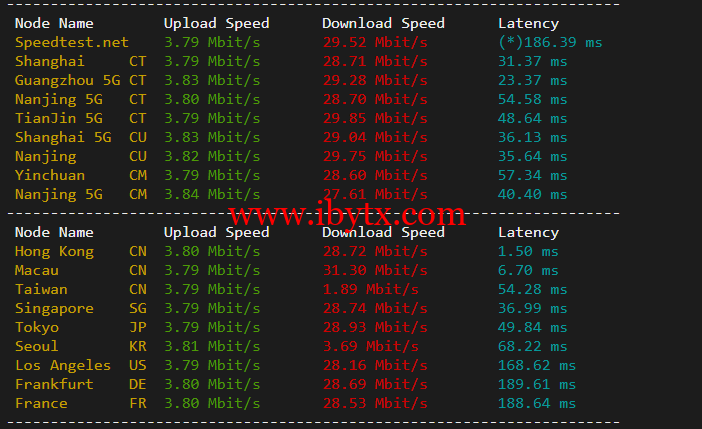Click the first Node Name column header
Screen dimensions: 702x429
pyautogui.click(x=54, y=23)
